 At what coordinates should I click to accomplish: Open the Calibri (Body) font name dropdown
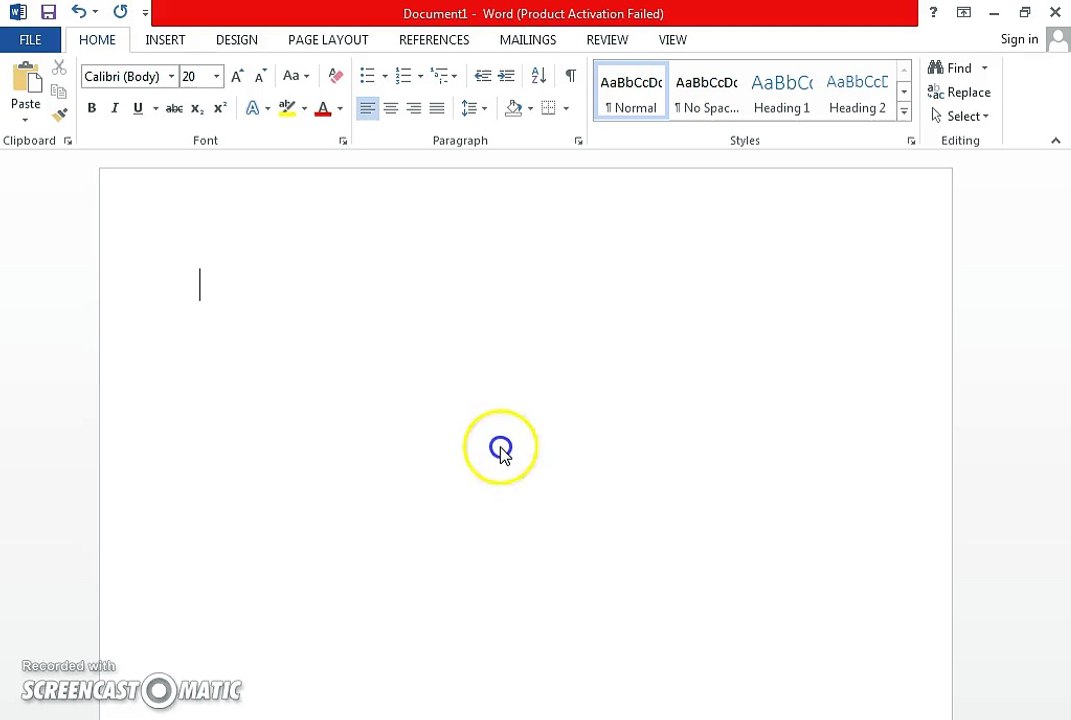tap(171, 76)
